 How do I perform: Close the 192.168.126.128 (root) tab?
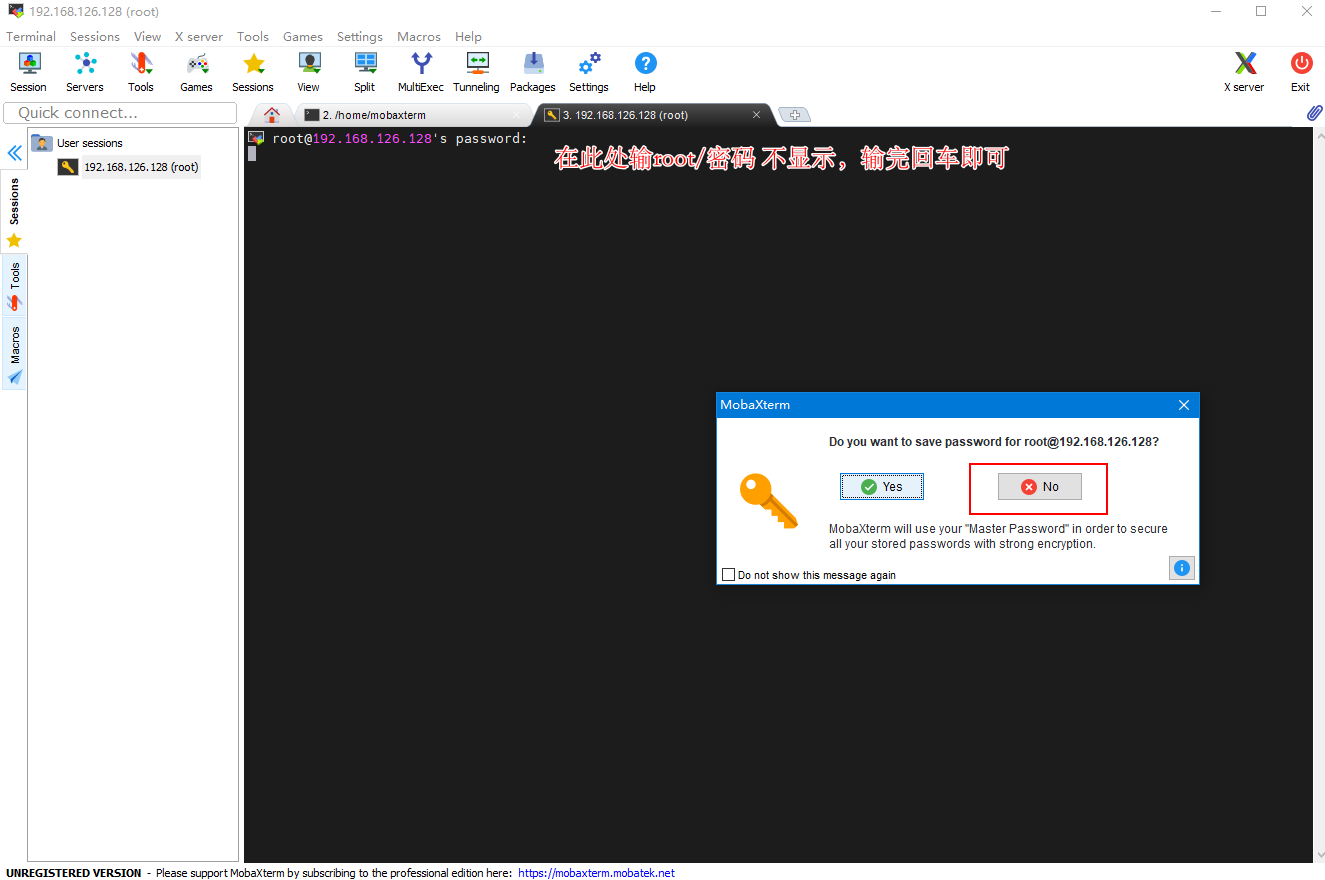757,115
